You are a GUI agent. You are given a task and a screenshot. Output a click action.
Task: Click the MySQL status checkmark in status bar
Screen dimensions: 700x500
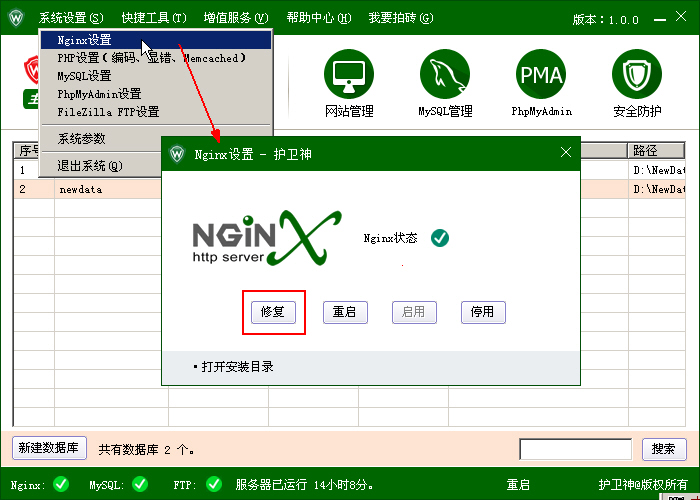(x=140, y=484)
